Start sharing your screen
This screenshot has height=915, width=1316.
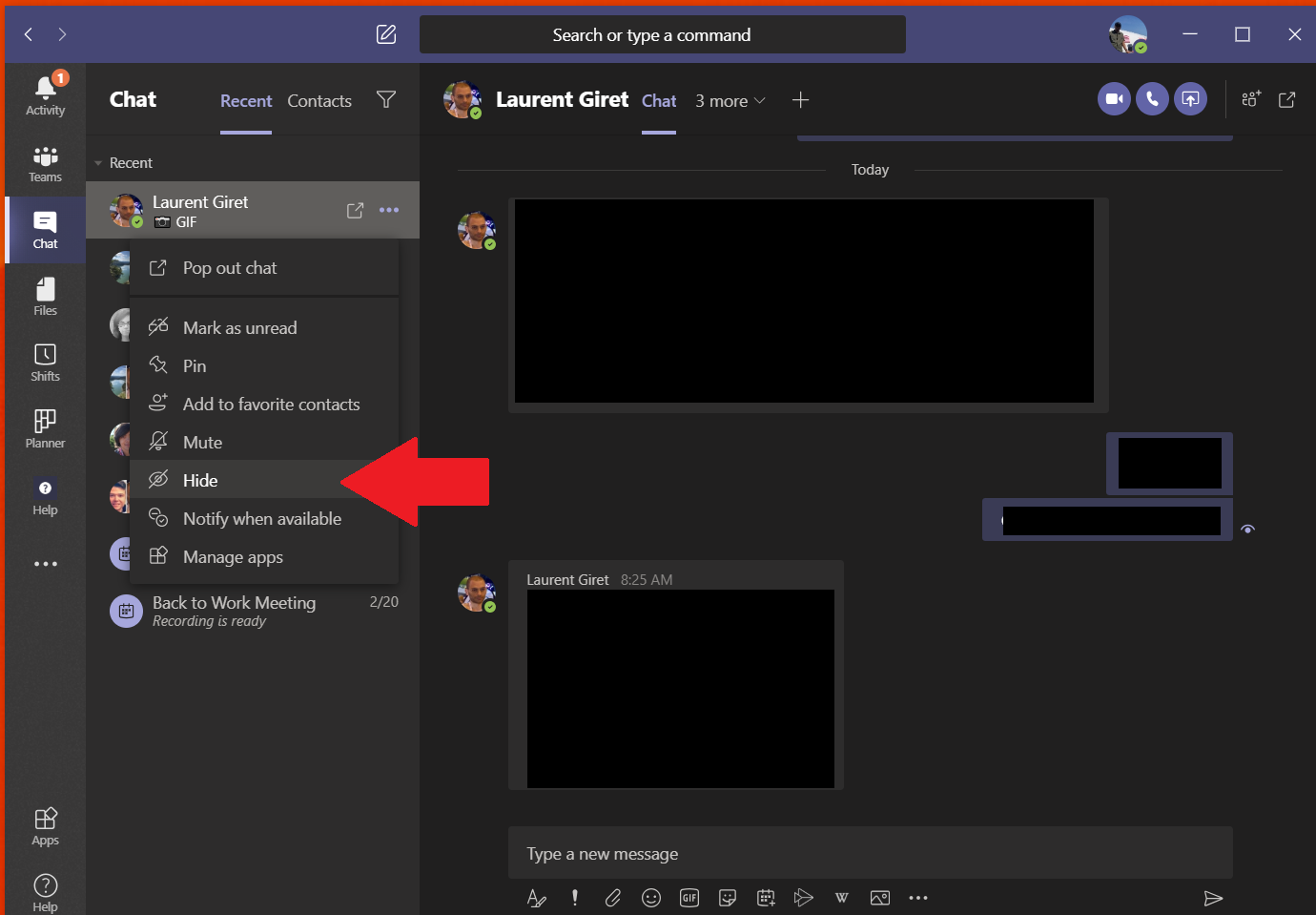click(1190, 98)
